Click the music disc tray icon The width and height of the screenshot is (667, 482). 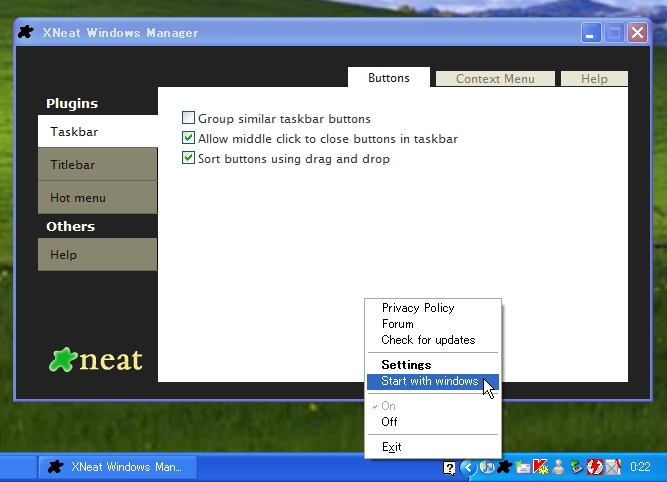tap(487, 467)
